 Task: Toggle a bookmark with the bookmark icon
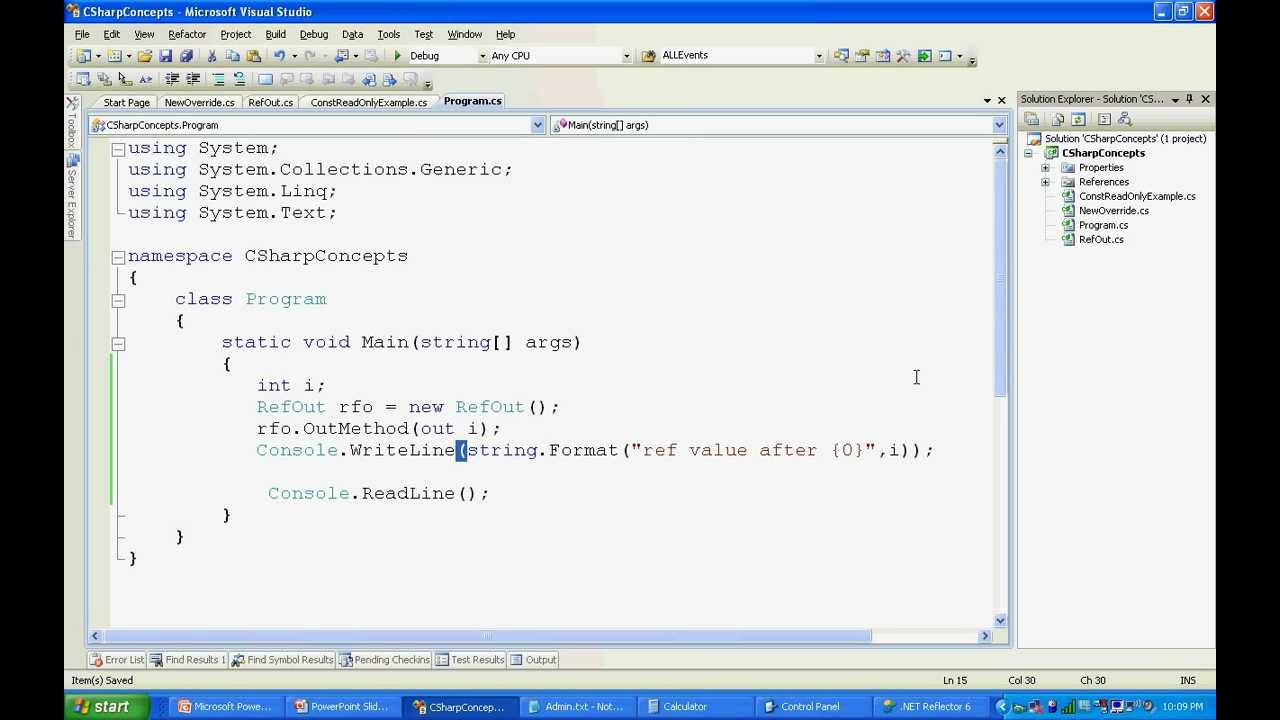[x=265, y=79]
